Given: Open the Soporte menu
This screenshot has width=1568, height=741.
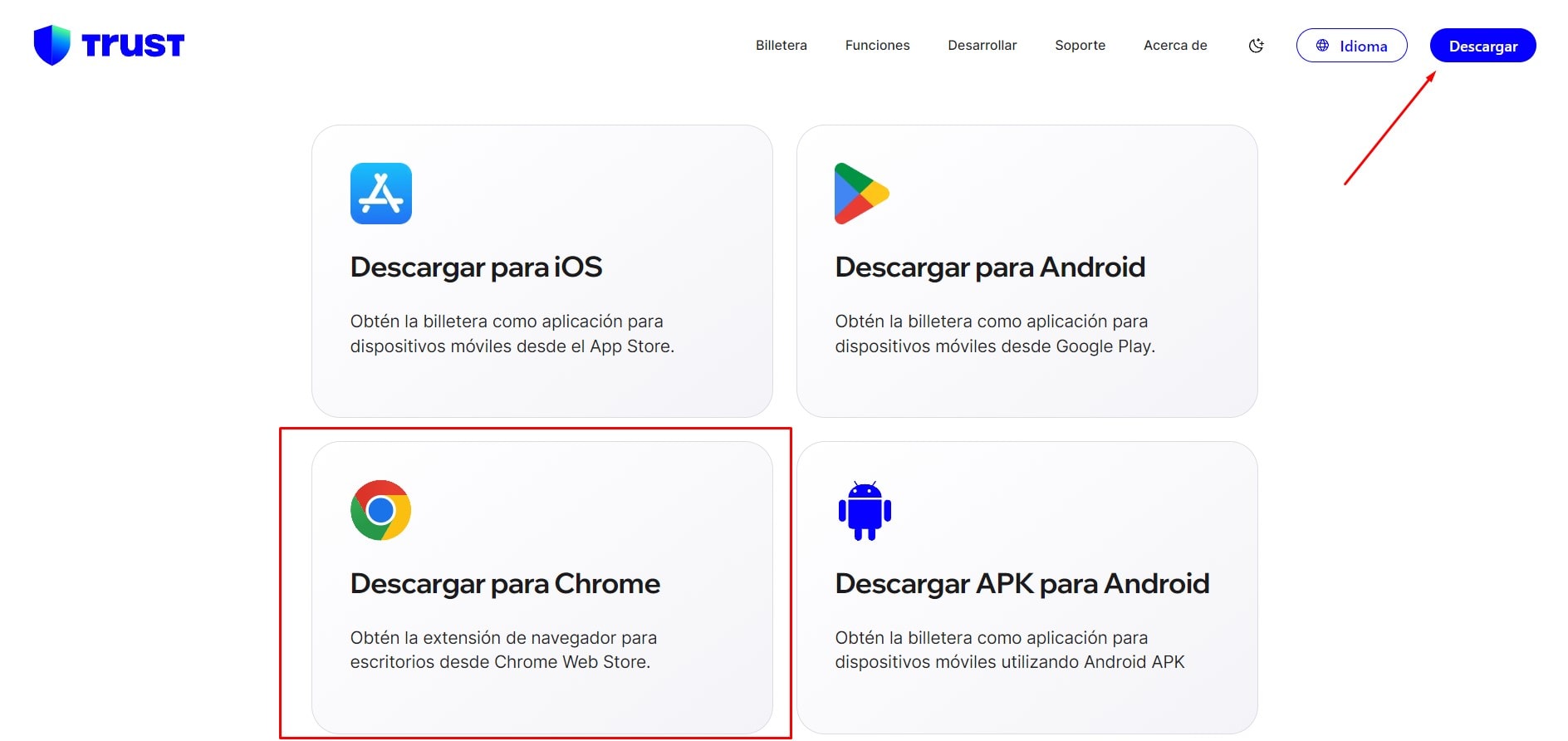Looking at the screenshot, I should coord(1080,46).
